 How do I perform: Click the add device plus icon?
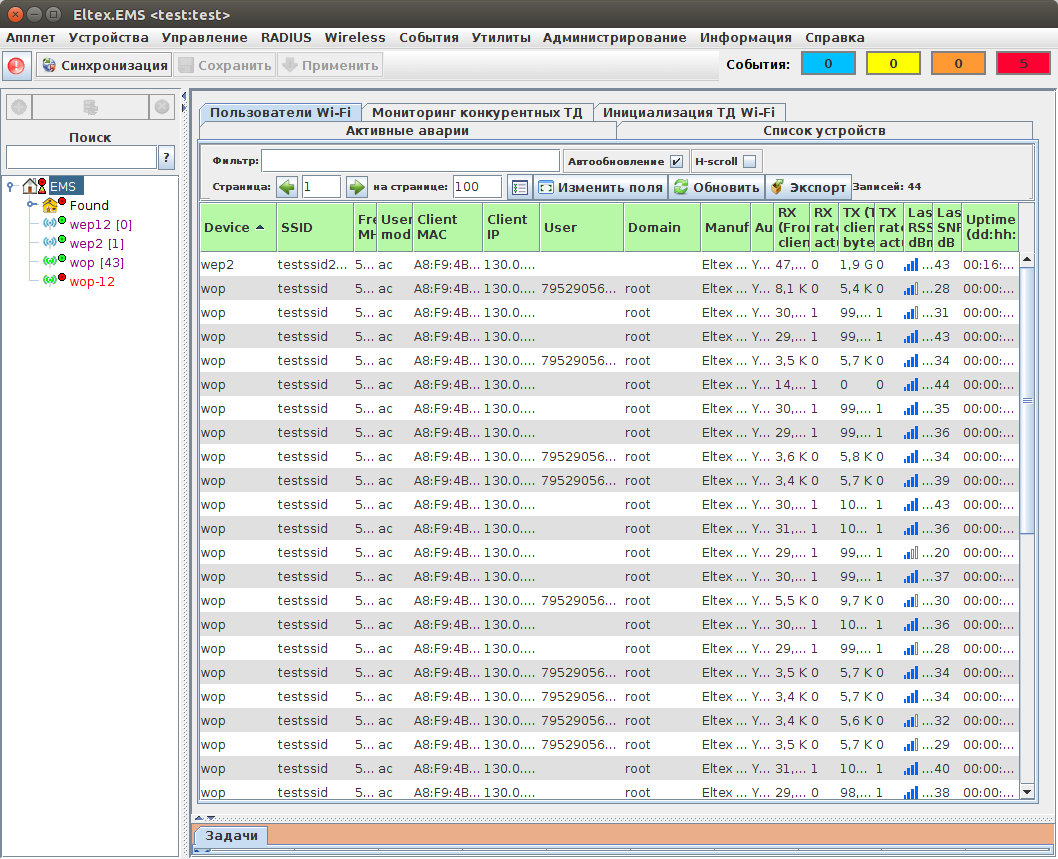19,107
